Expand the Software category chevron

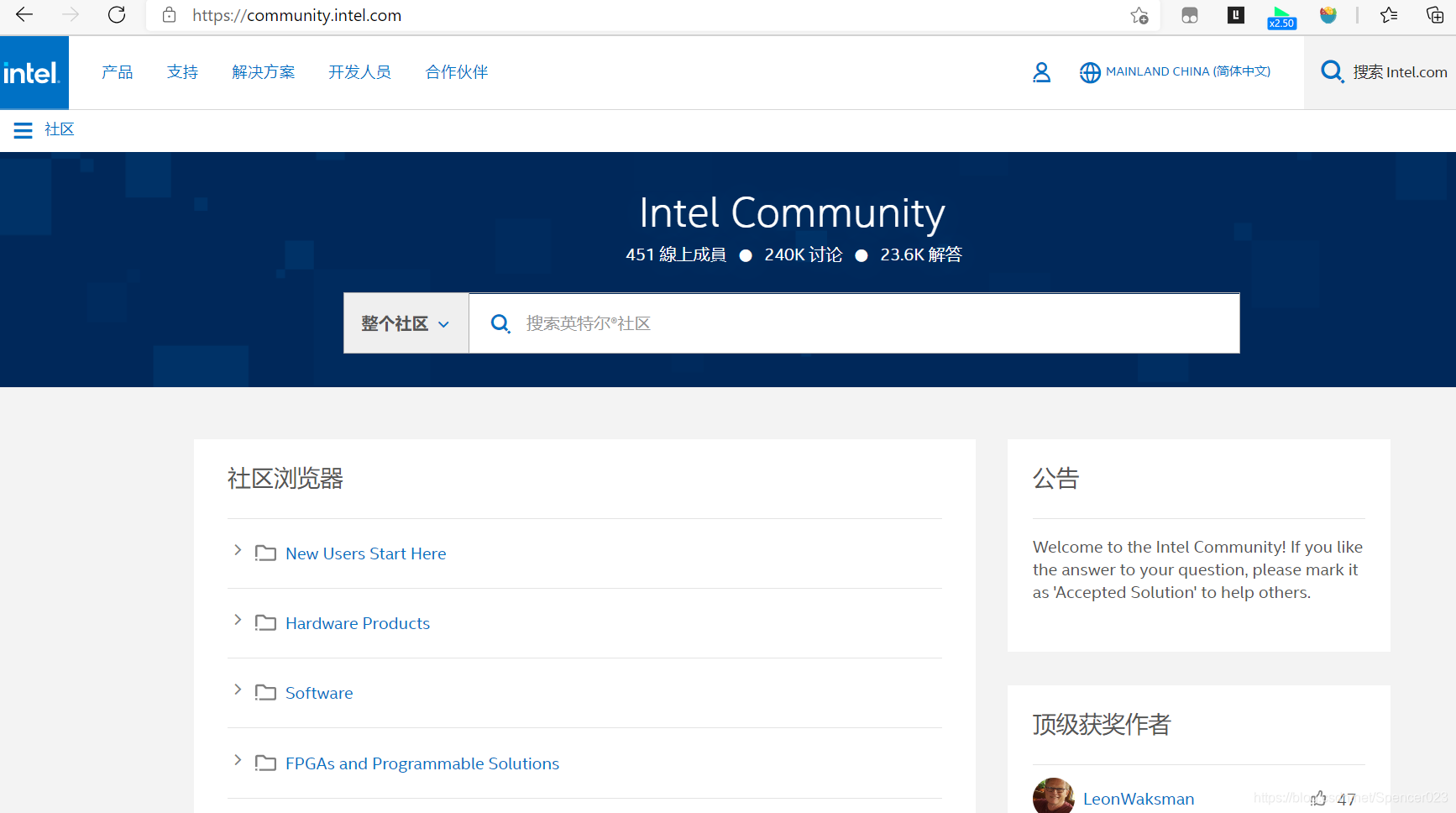pos(238,690)
